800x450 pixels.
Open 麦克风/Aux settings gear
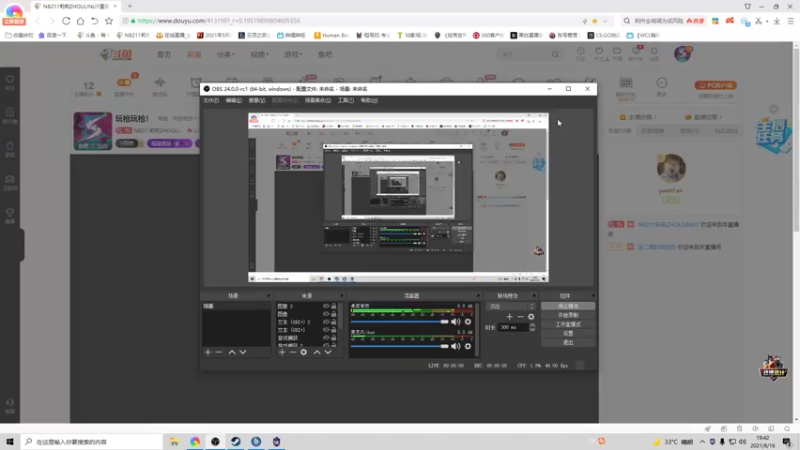[x=468, y=346]
